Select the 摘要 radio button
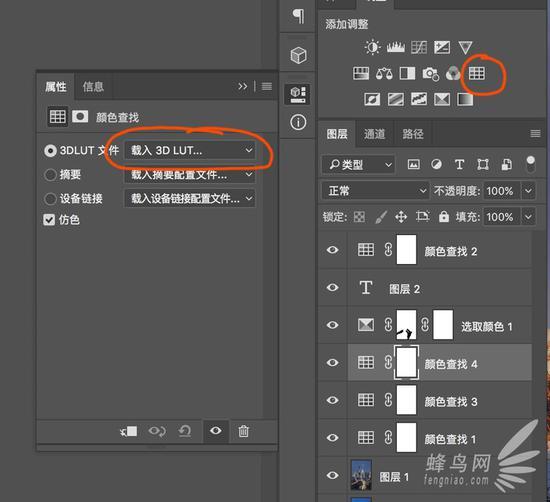550x502 pixels. [50, 174]
